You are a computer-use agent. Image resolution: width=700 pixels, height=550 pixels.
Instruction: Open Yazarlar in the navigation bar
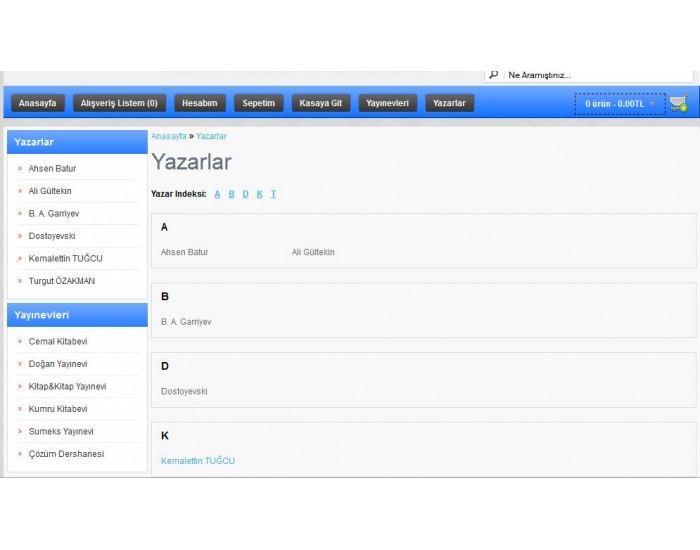449,103
